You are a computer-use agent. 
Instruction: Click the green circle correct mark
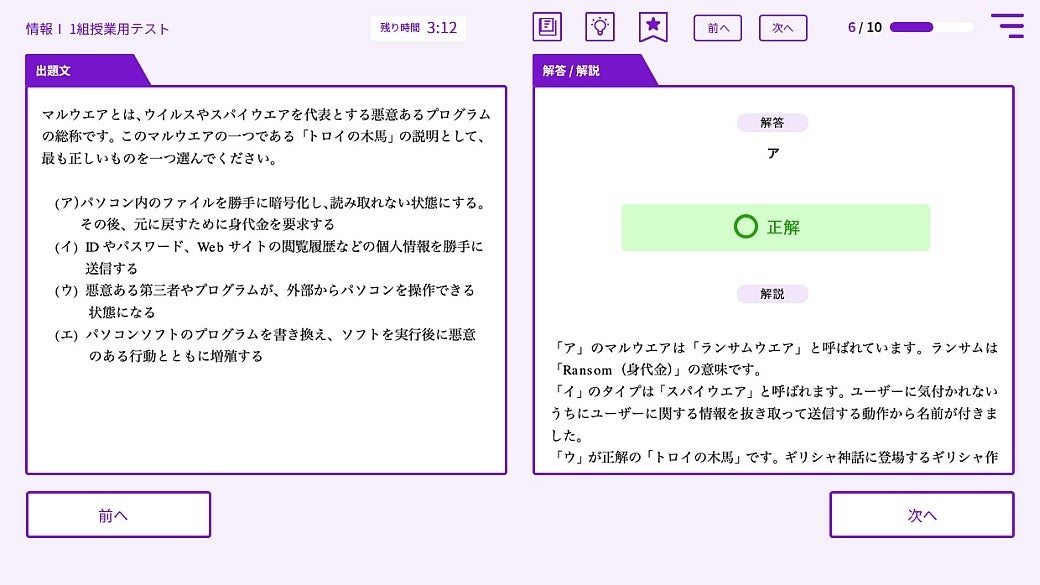(x=745, y=227)
